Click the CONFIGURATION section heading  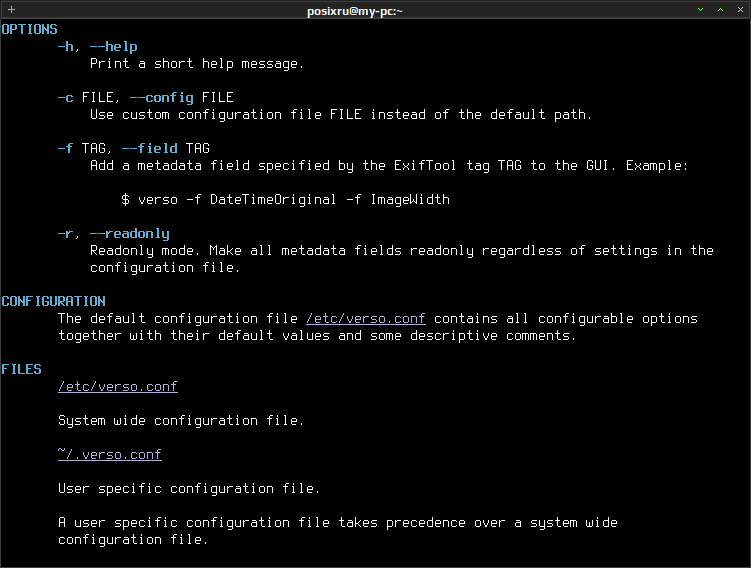pyautogui.click(x=53, y=301)
